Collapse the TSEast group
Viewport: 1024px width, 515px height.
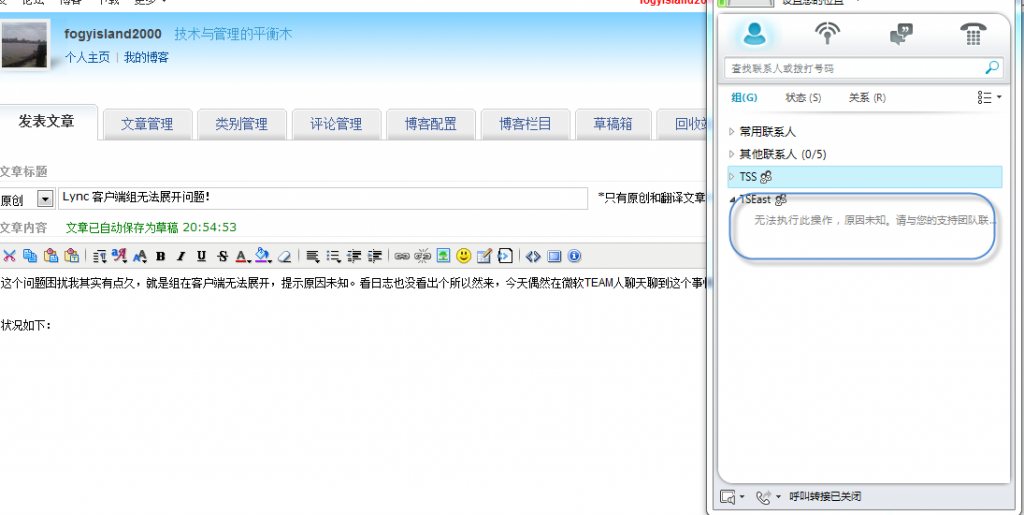(733, 199)
